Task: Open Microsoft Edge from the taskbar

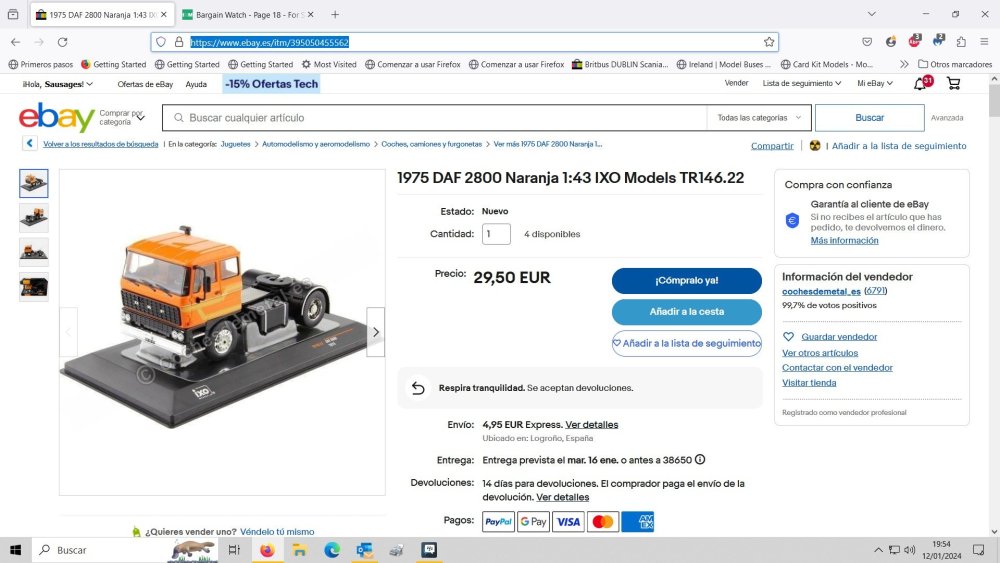Action: (332, 550)
